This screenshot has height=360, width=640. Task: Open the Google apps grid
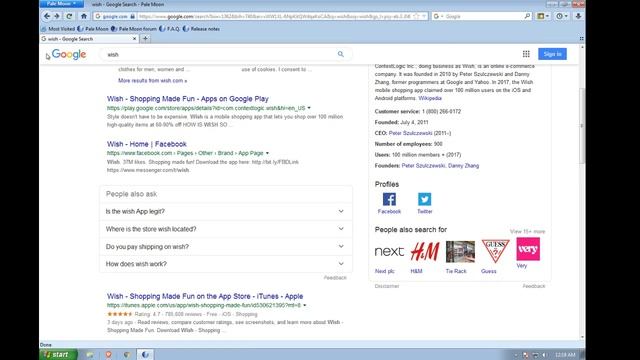pyautogui.click(x=526, y=54)
